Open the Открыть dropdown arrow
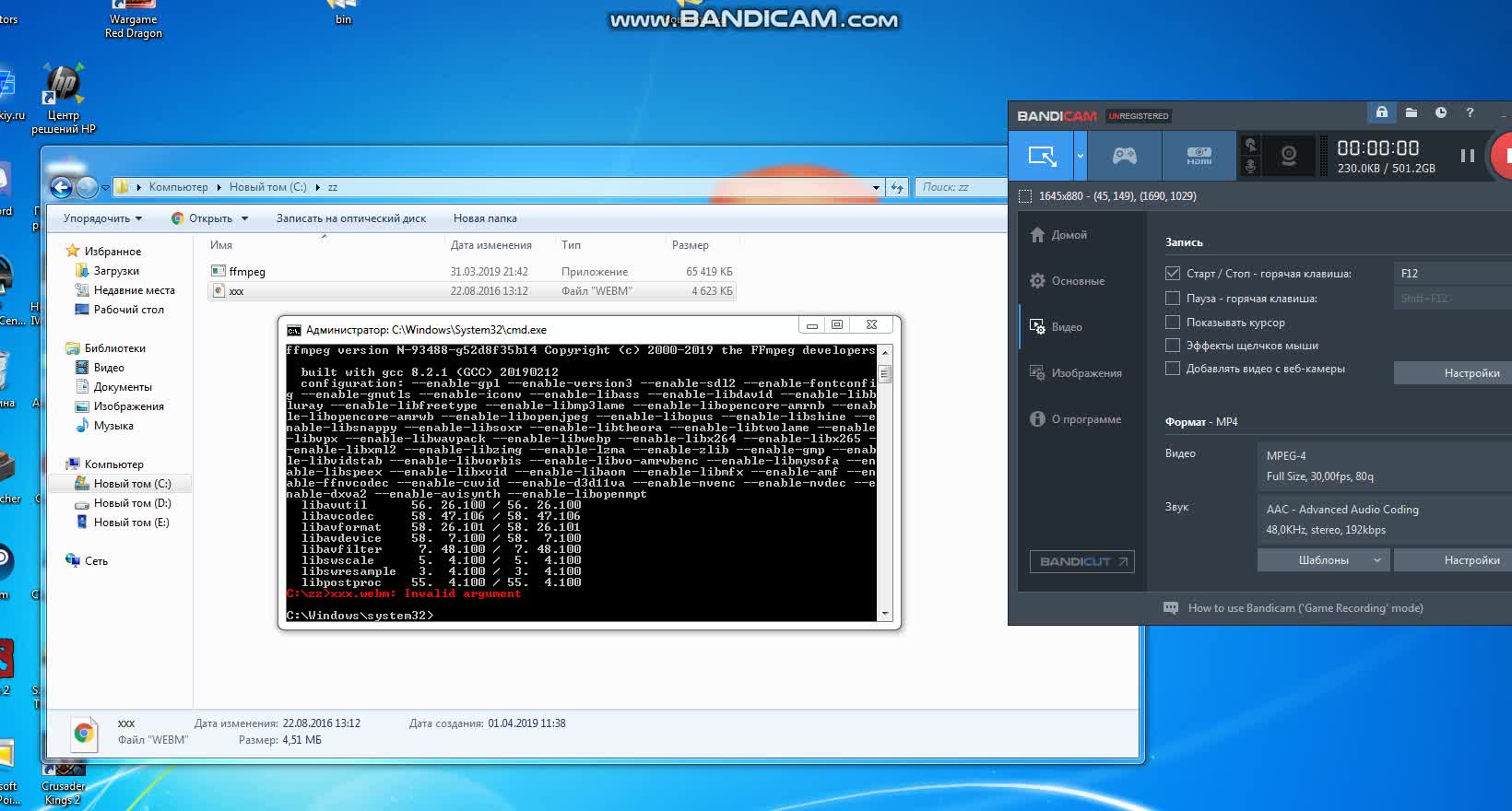 (x=245, y=218)
